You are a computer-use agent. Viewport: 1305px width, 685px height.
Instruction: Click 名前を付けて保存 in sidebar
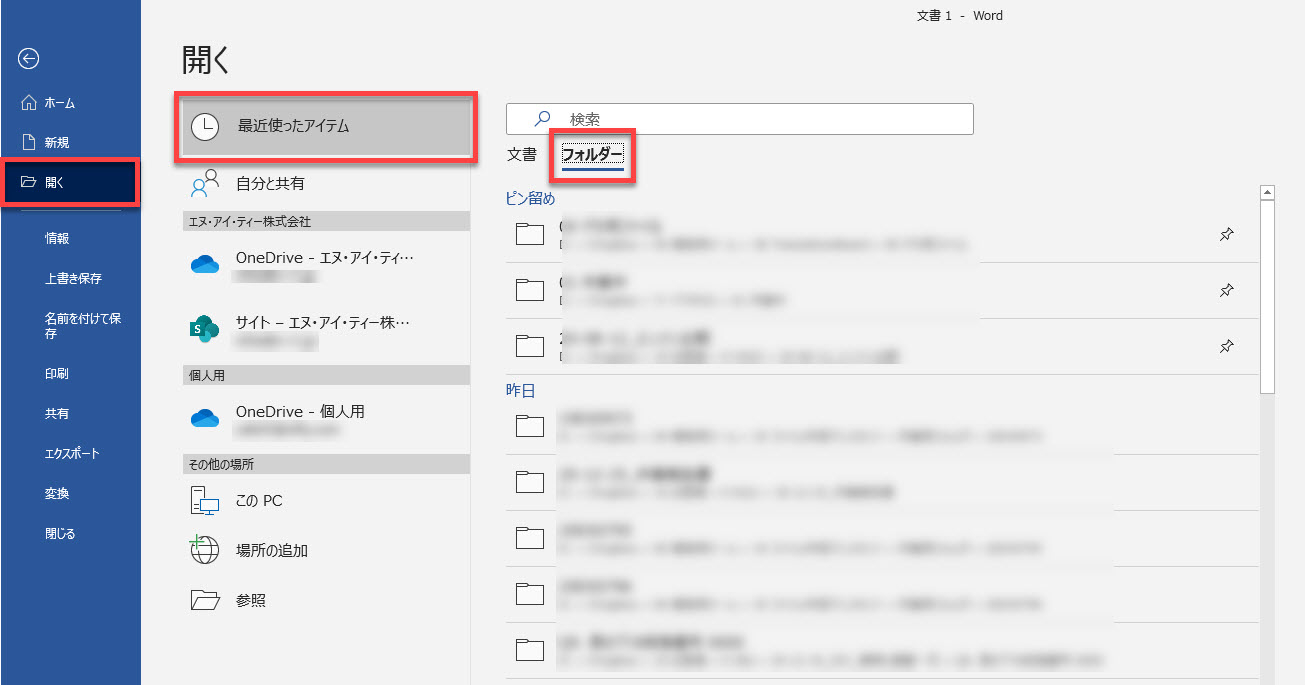click(x=83, y=325)
